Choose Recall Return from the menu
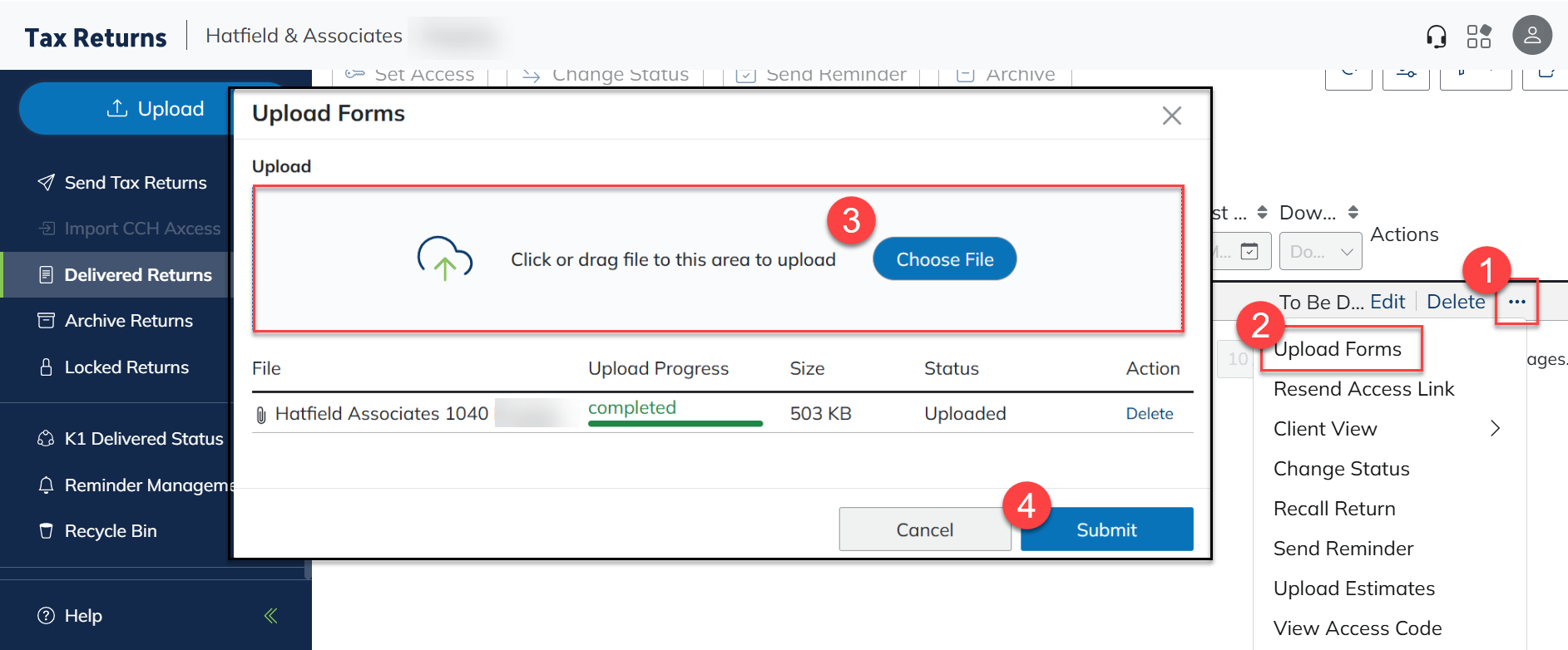The height and width of the screenshot is (650, 1568). point(1334,509)
